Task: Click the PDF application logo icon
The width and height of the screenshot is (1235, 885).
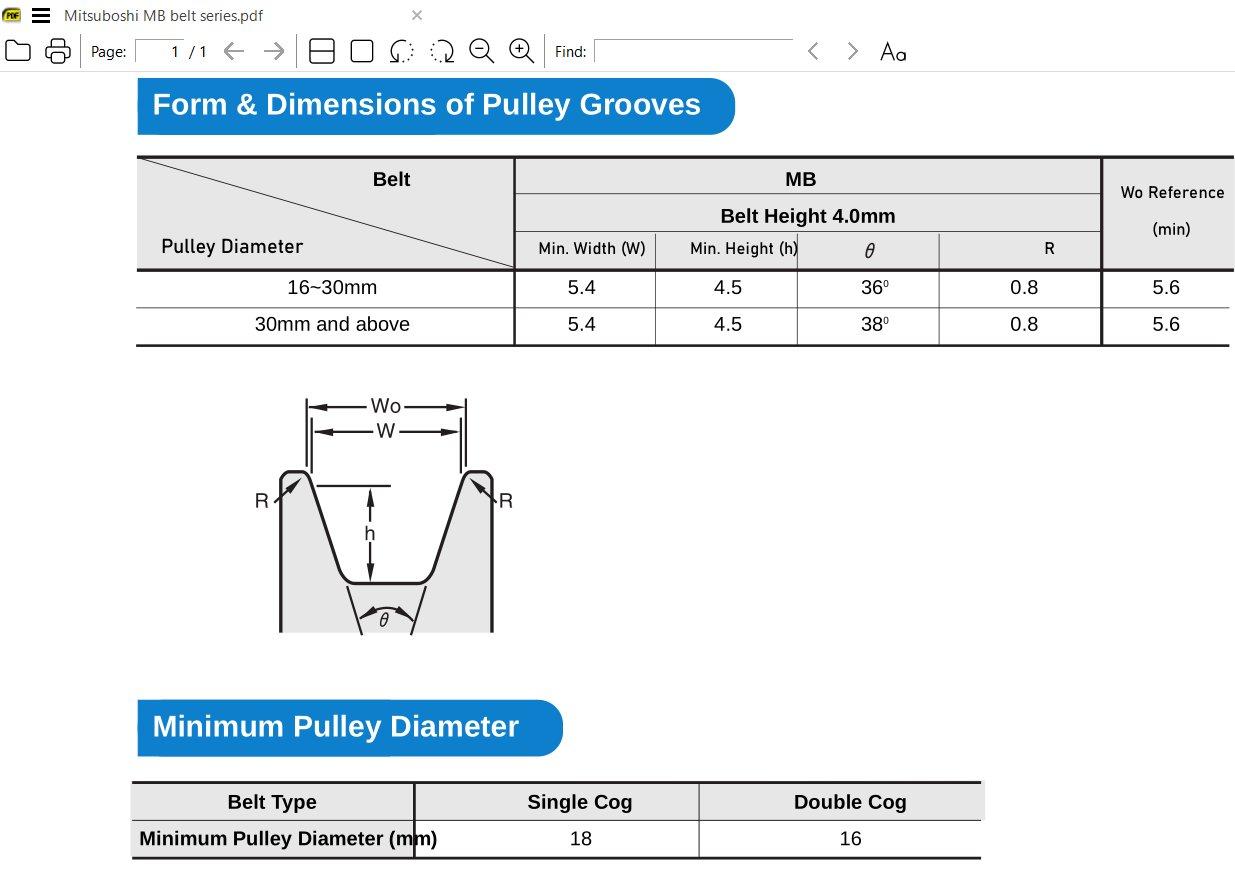Action: pyautogui.click(x=12, y=15)
